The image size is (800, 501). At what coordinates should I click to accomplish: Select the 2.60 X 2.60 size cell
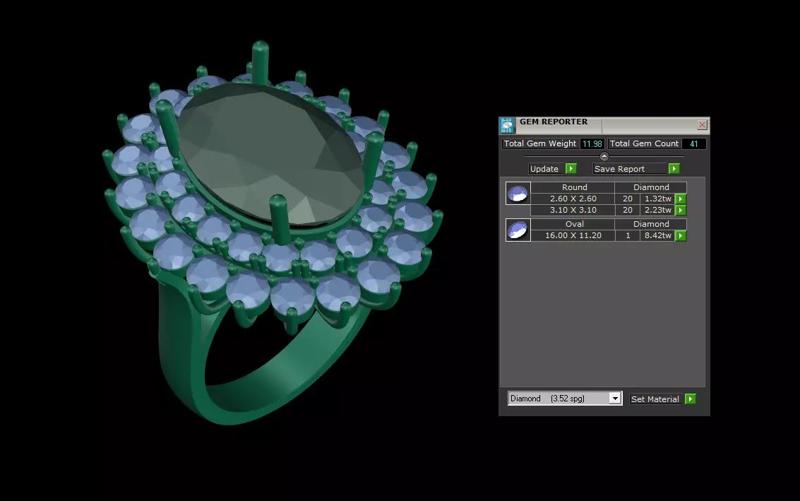tap(573, 199)
